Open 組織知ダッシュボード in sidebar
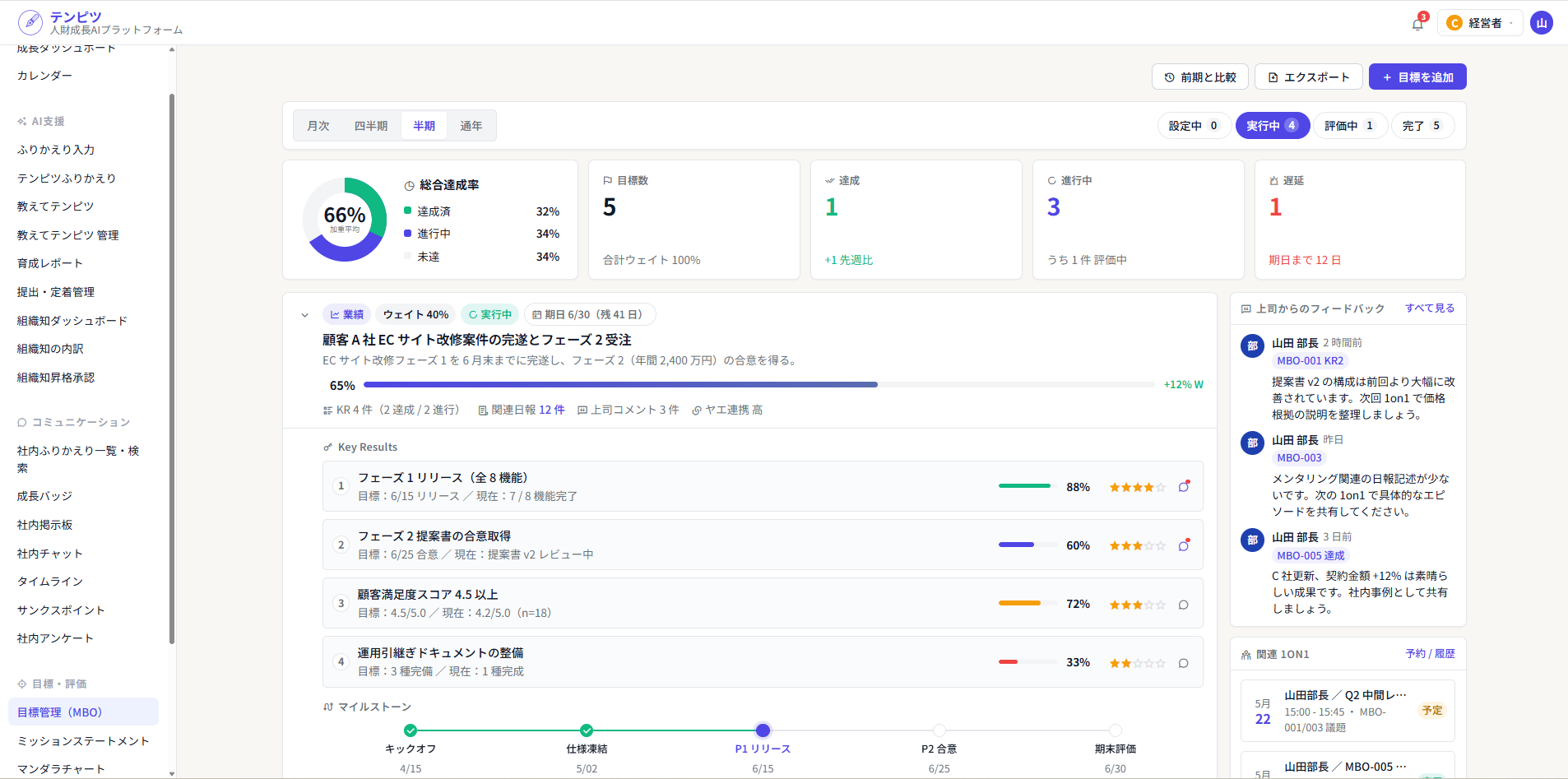The image size is (1568, 779). coord(72,321)
